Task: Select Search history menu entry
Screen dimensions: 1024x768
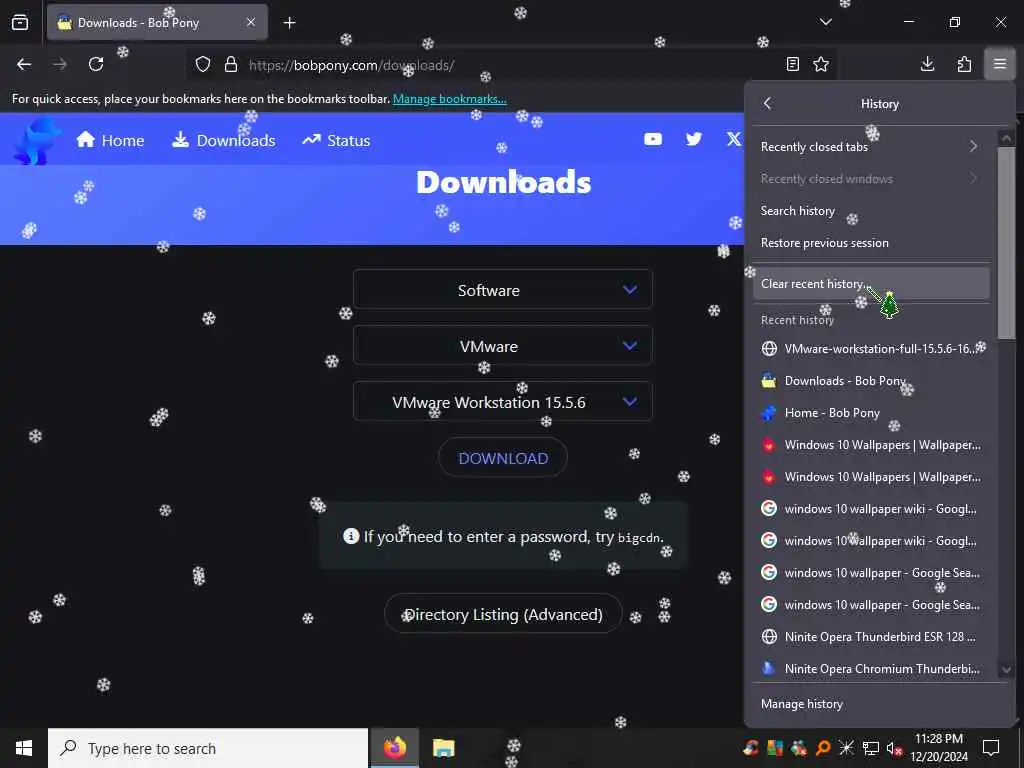Action: [x=871, y=210]
